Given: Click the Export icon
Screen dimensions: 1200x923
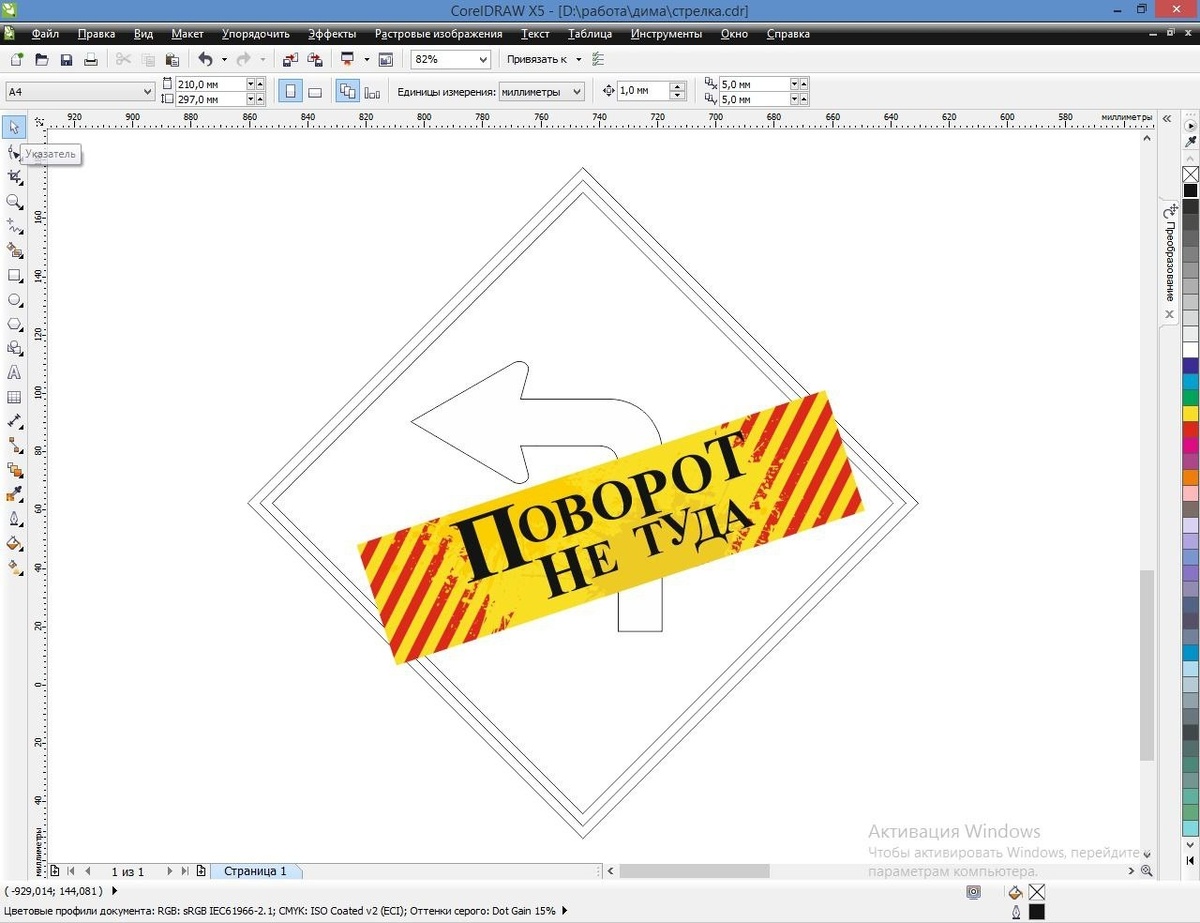Looking at the screenshot, I should 315,60.
